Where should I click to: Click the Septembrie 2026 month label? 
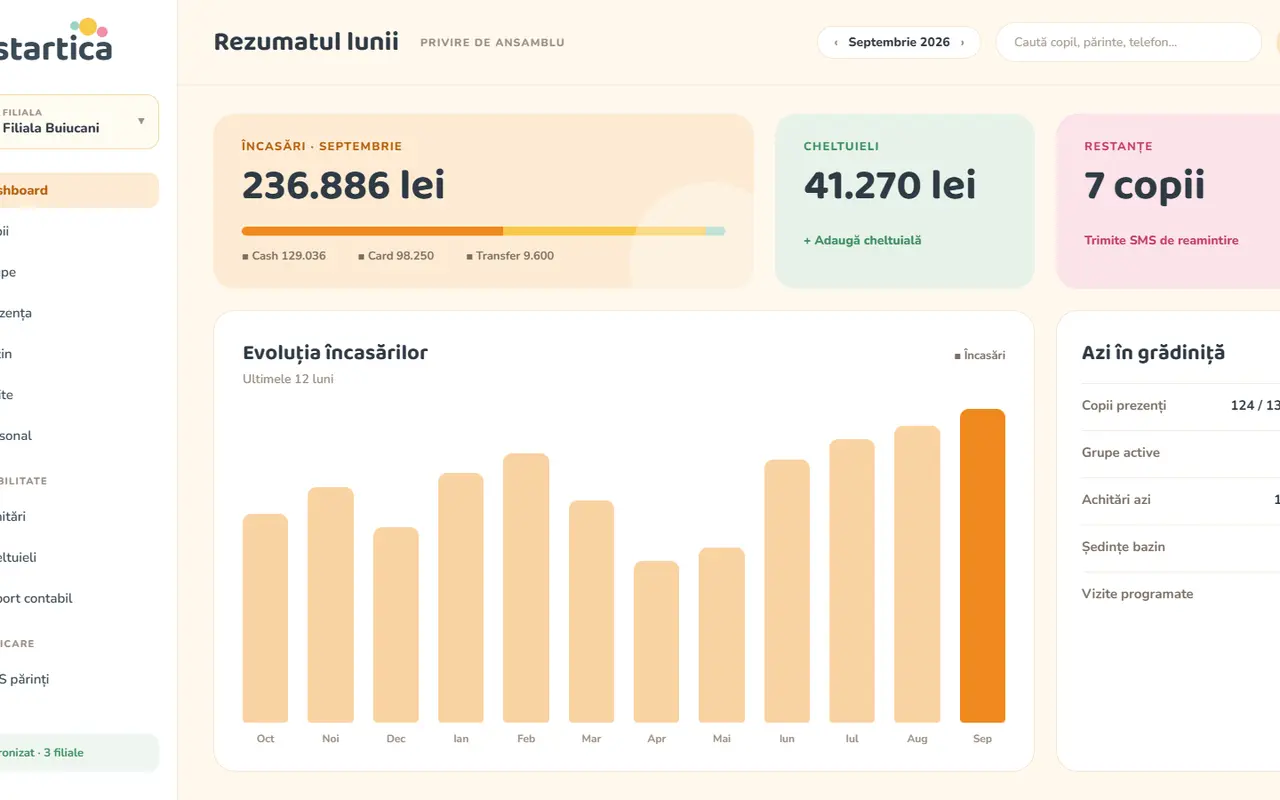899,43
